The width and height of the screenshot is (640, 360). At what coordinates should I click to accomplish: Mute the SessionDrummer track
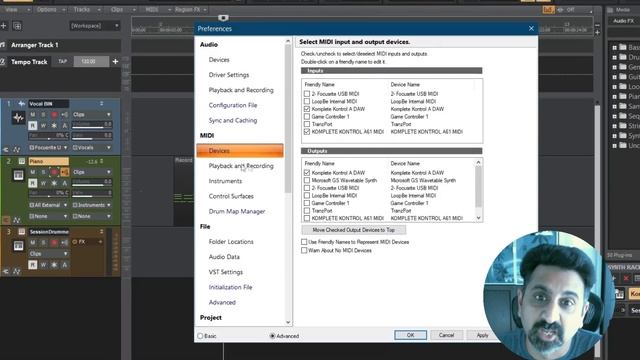[x=33, y=242]
